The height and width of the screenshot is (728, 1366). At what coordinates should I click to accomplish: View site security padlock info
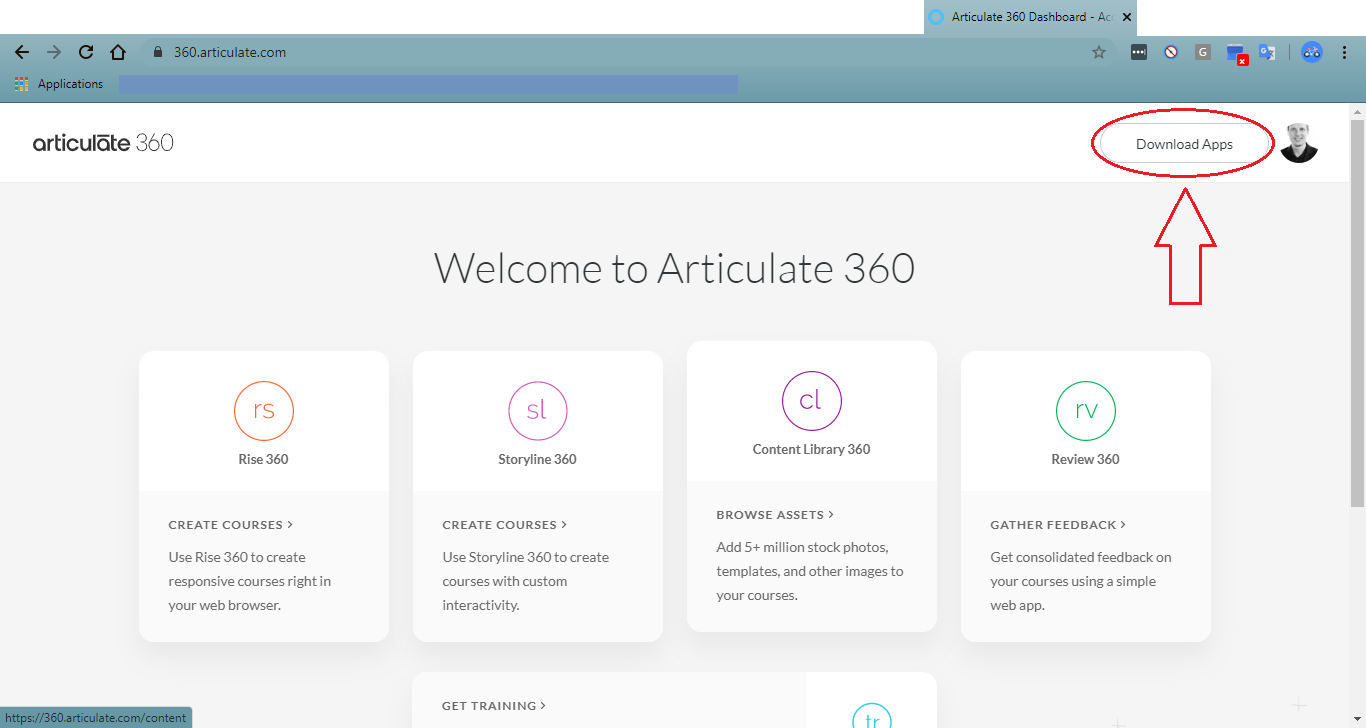tap(156, 52)
